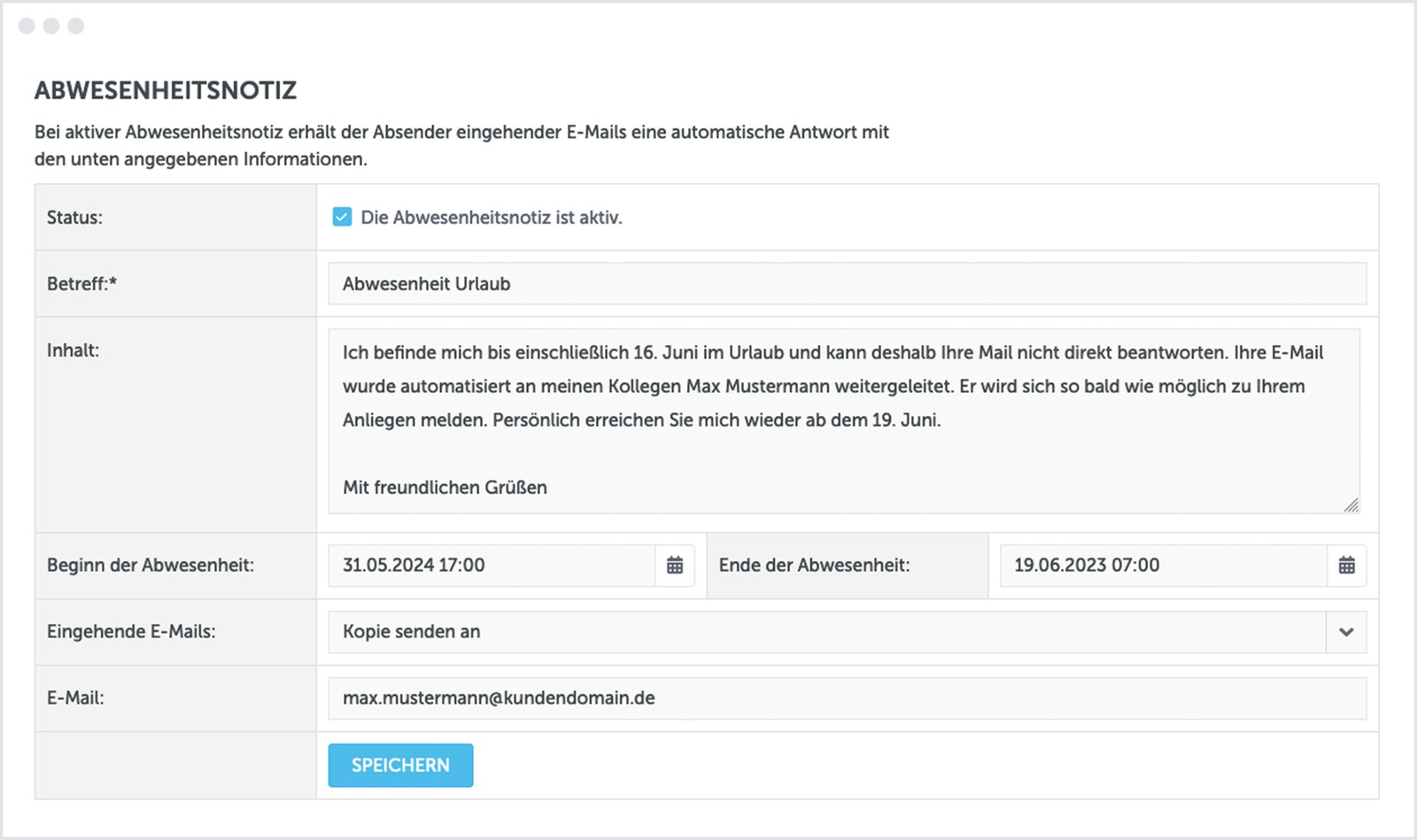Image resolution: width=1417 pixels, height=840 pixels.
Task: Click the 'Ende der Abwesenheit:' label
Action: click(x=814, y=566)
